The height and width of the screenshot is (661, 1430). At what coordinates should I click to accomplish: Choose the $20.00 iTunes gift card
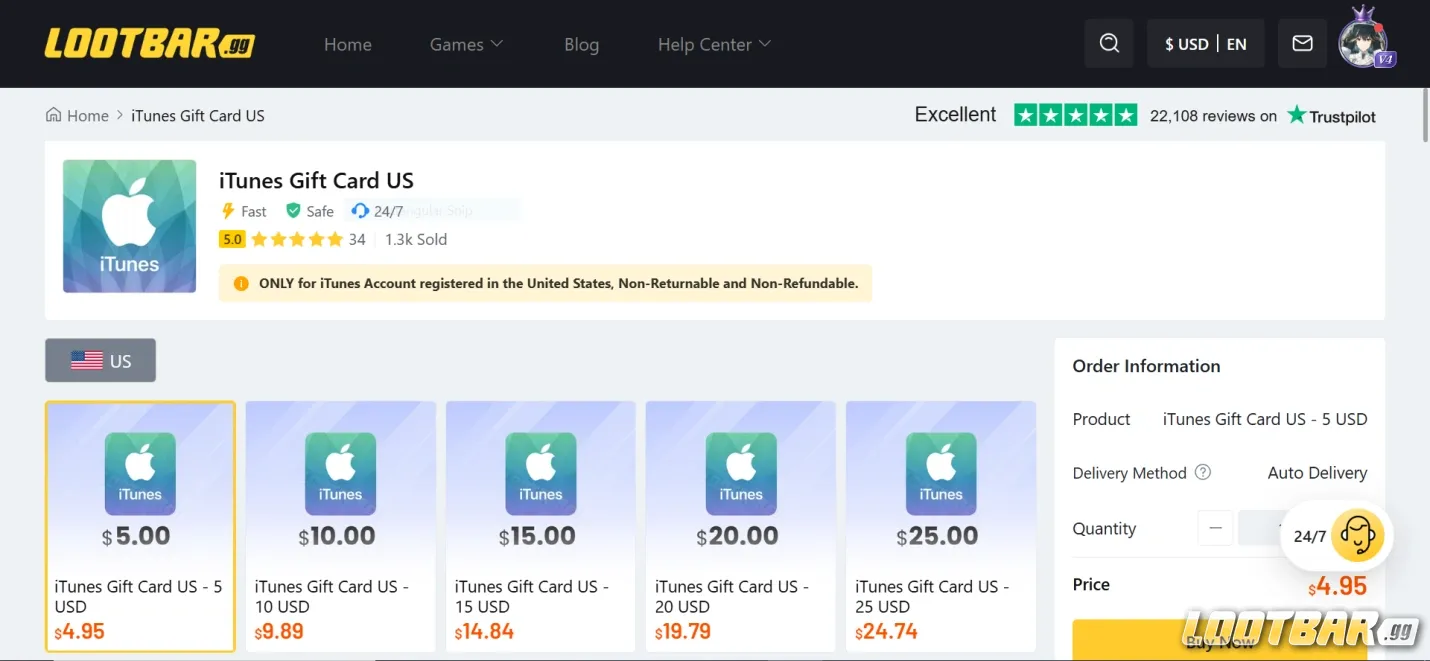(740, 526)
